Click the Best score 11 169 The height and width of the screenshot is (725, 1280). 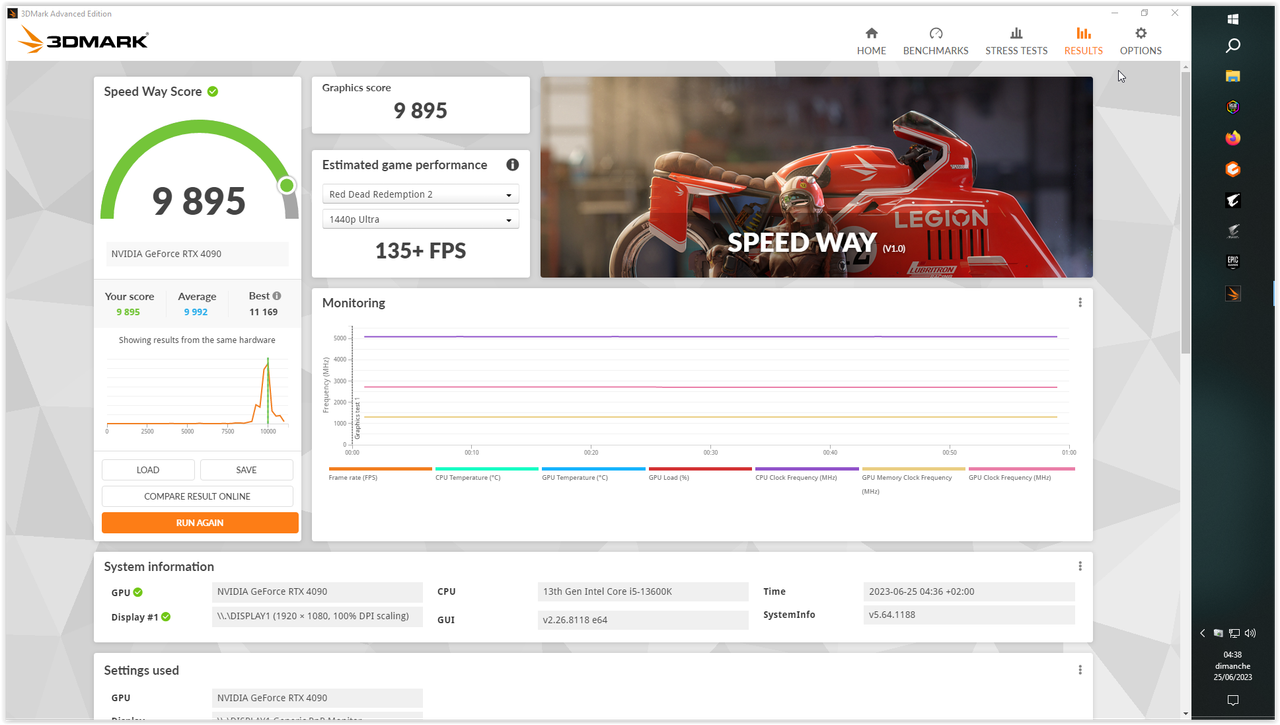pyautogui.click(x=263, y=312)
